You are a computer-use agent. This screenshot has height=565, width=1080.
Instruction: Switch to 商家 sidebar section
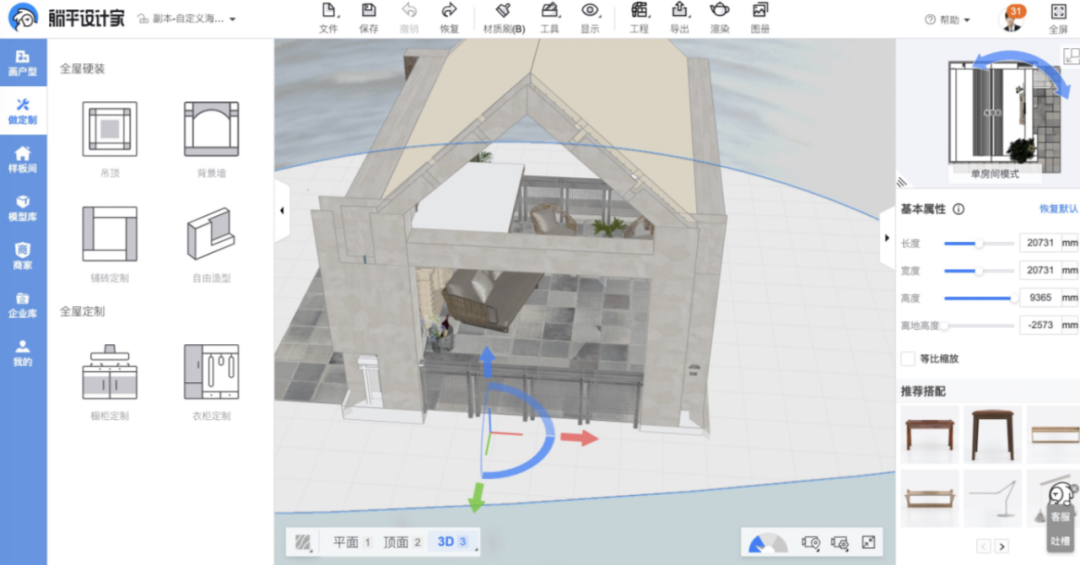tap(23, 256)
